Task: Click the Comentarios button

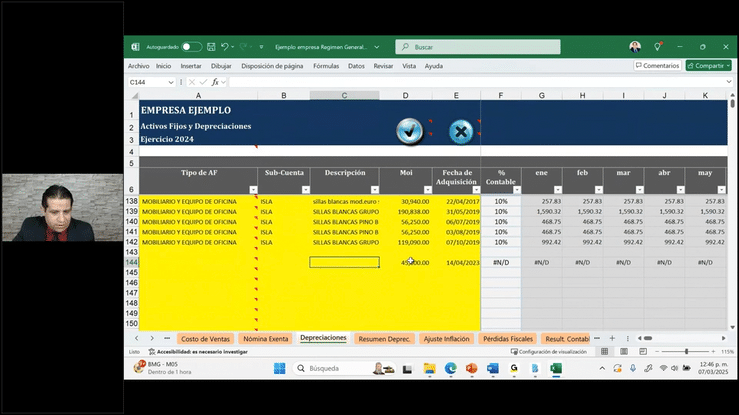Action: click(657, 65)
